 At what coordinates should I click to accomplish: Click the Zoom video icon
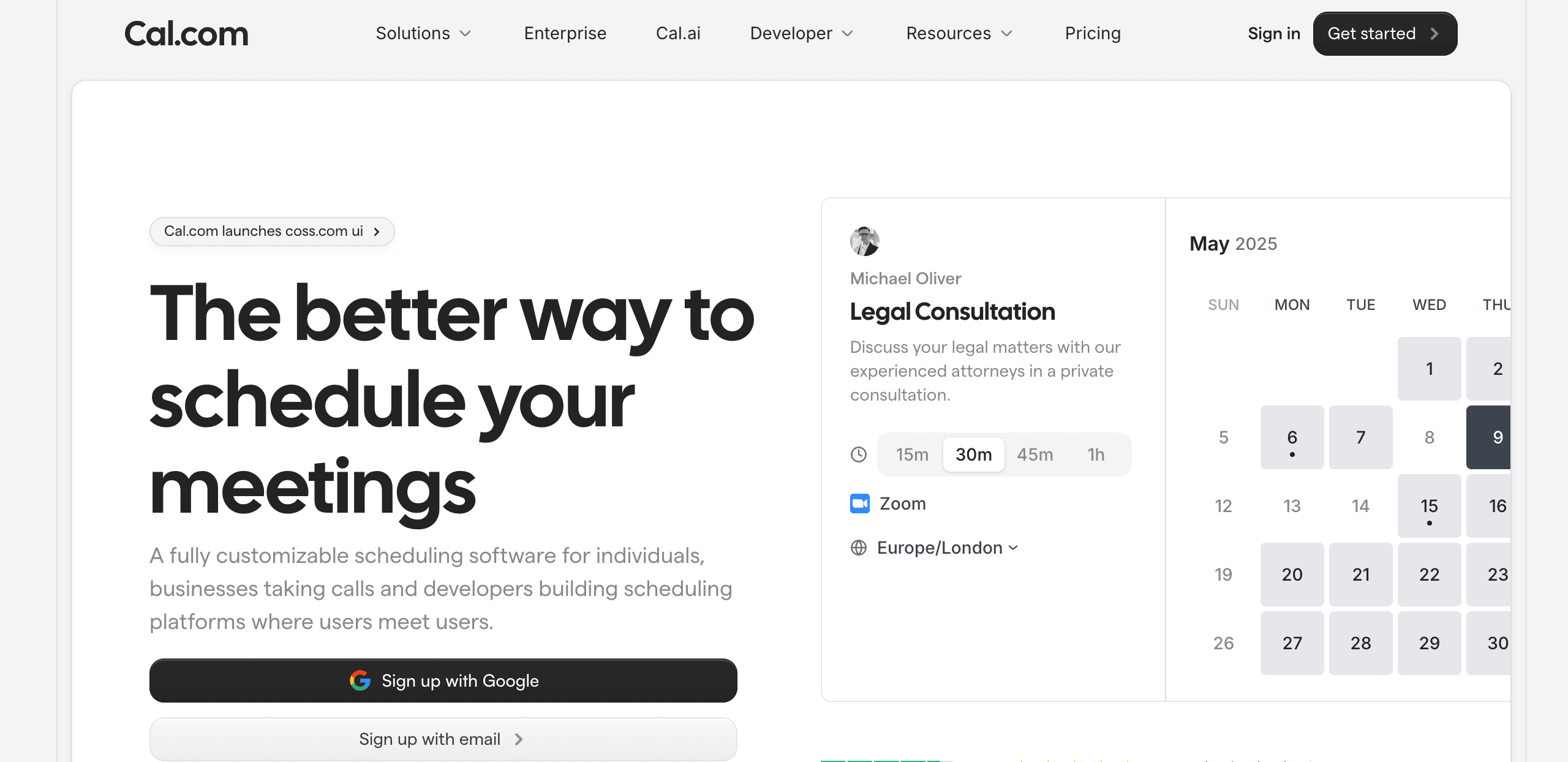coord(859,504)
